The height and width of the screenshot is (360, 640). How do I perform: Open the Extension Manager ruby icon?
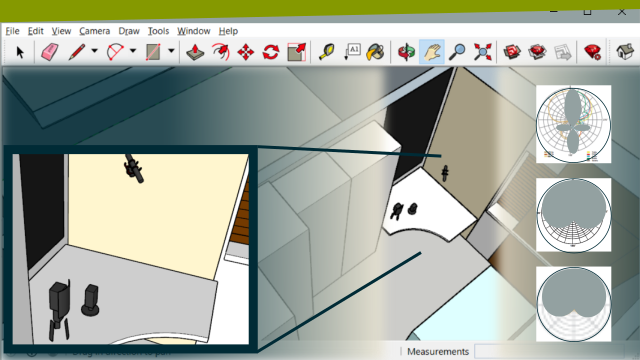click(x=593, y=52)
